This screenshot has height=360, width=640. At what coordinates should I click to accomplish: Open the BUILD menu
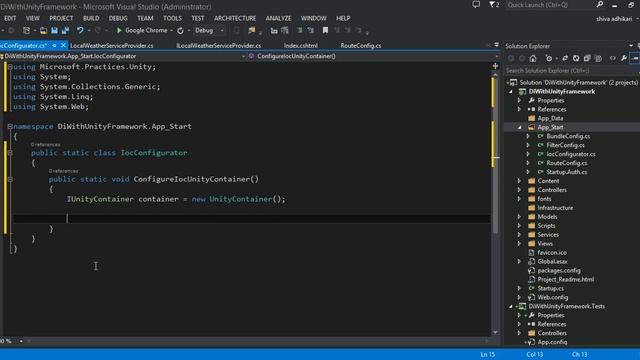click(x=91, y=18)
